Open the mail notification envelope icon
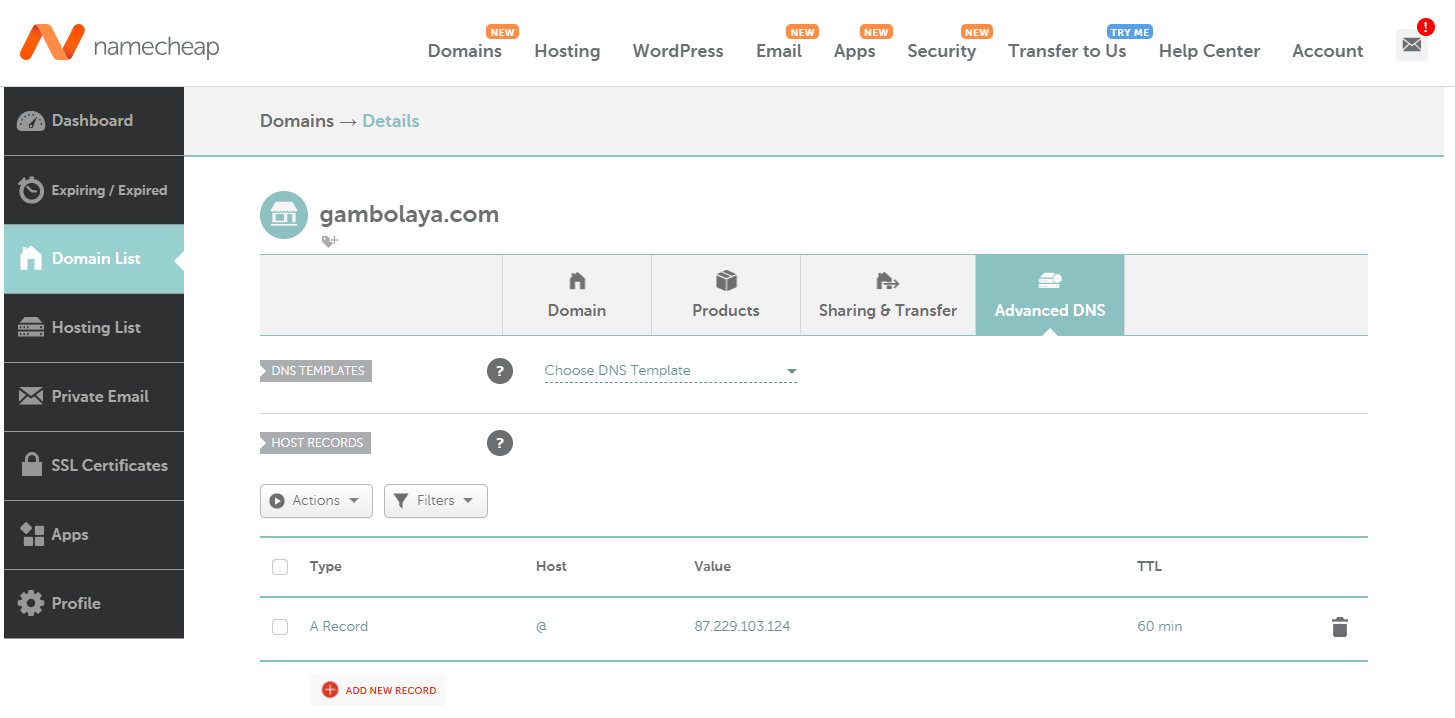1455x718 pixels. pyautogui.click(x=1411, y=45)
